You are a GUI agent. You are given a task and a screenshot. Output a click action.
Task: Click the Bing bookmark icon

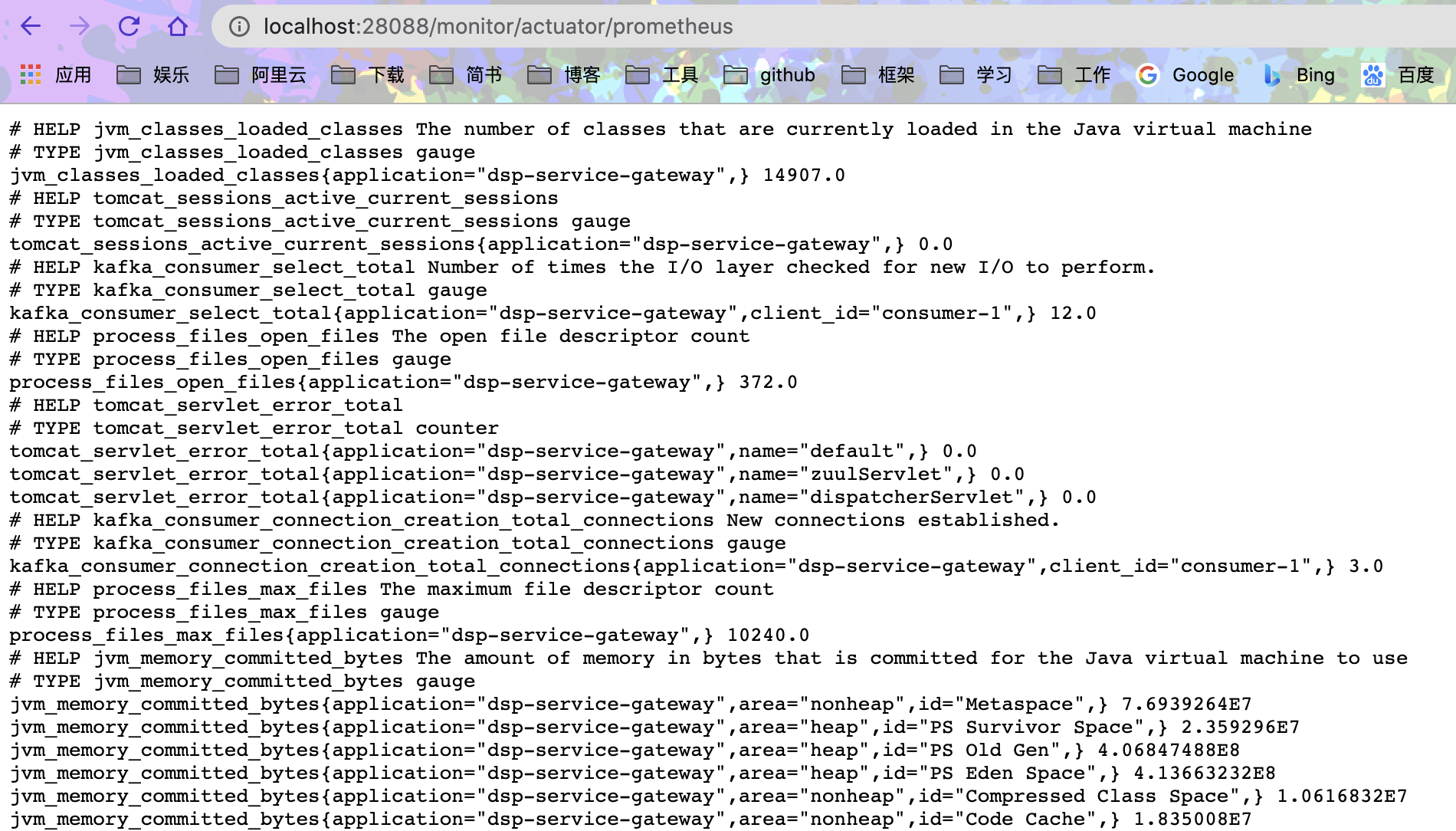click(1272, 74)
